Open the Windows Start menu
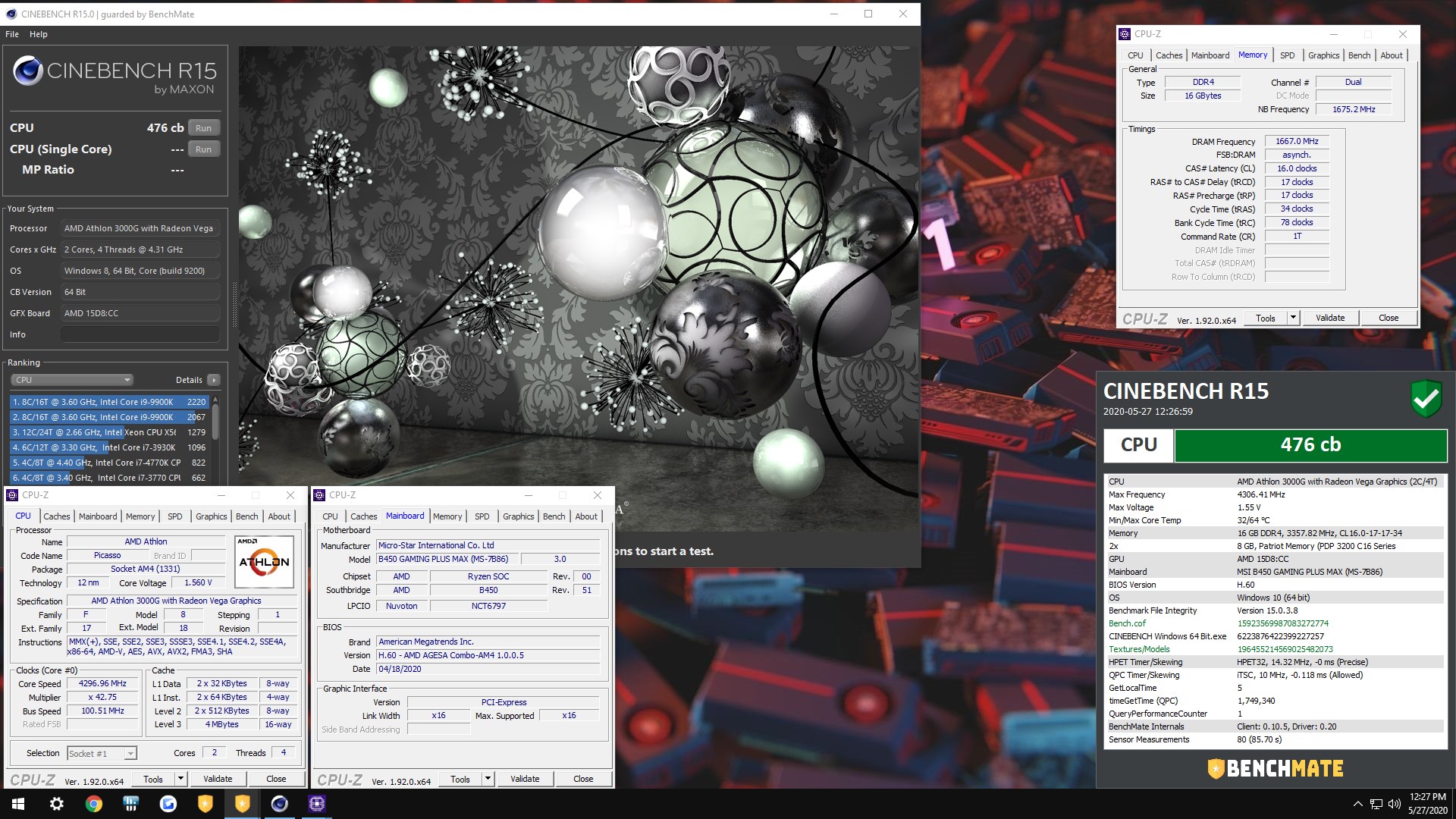The height and width of the screenshot is (819, 1456). [x=18, y=804]
